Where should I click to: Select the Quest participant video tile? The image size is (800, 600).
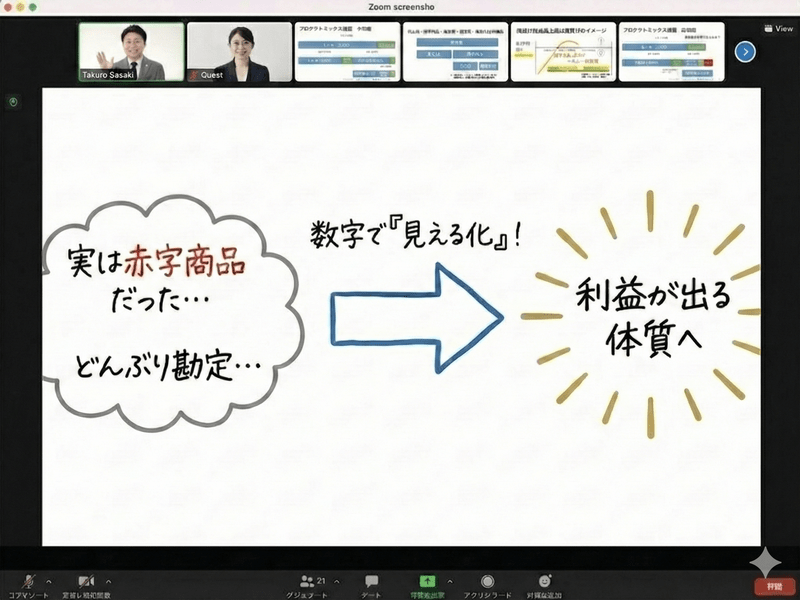click(x=239, y=52)
